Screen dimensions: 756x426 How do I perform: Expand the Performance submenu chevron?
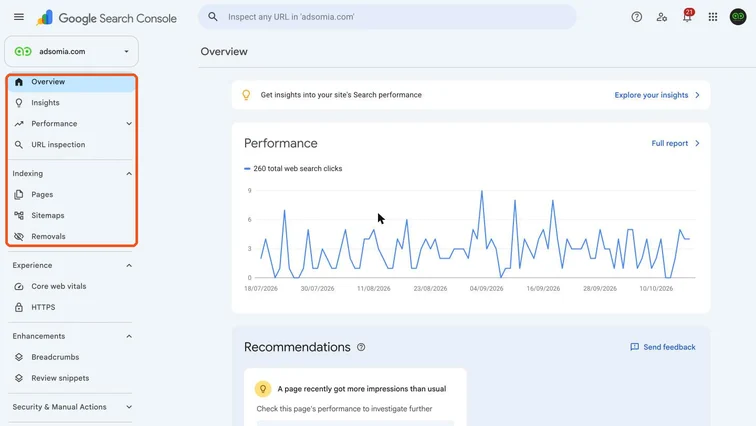point(129,124)
